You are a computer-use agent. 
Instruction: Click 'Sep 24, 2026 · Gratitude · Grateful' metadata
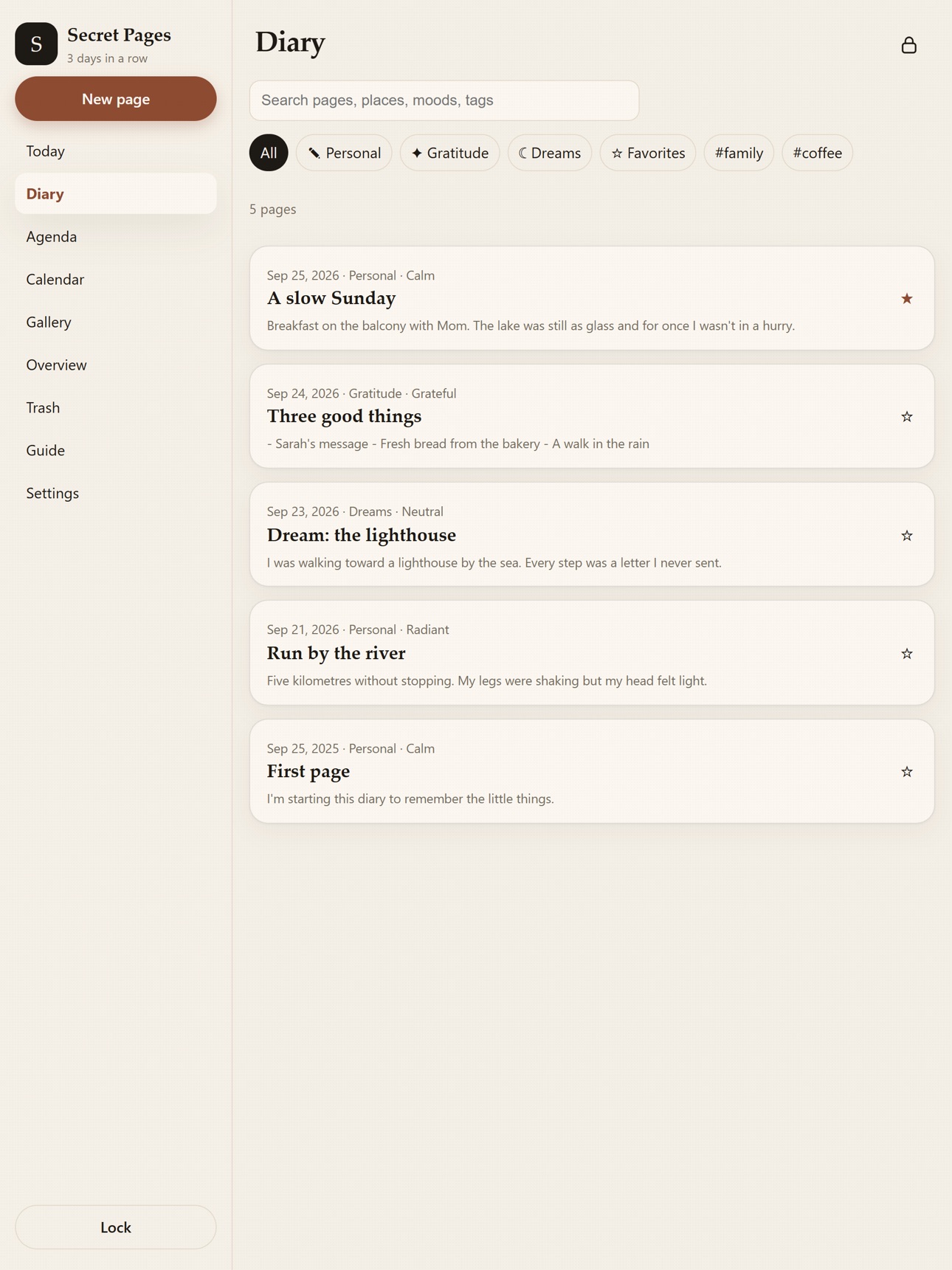pyautogui.click(x=362, y=393)
